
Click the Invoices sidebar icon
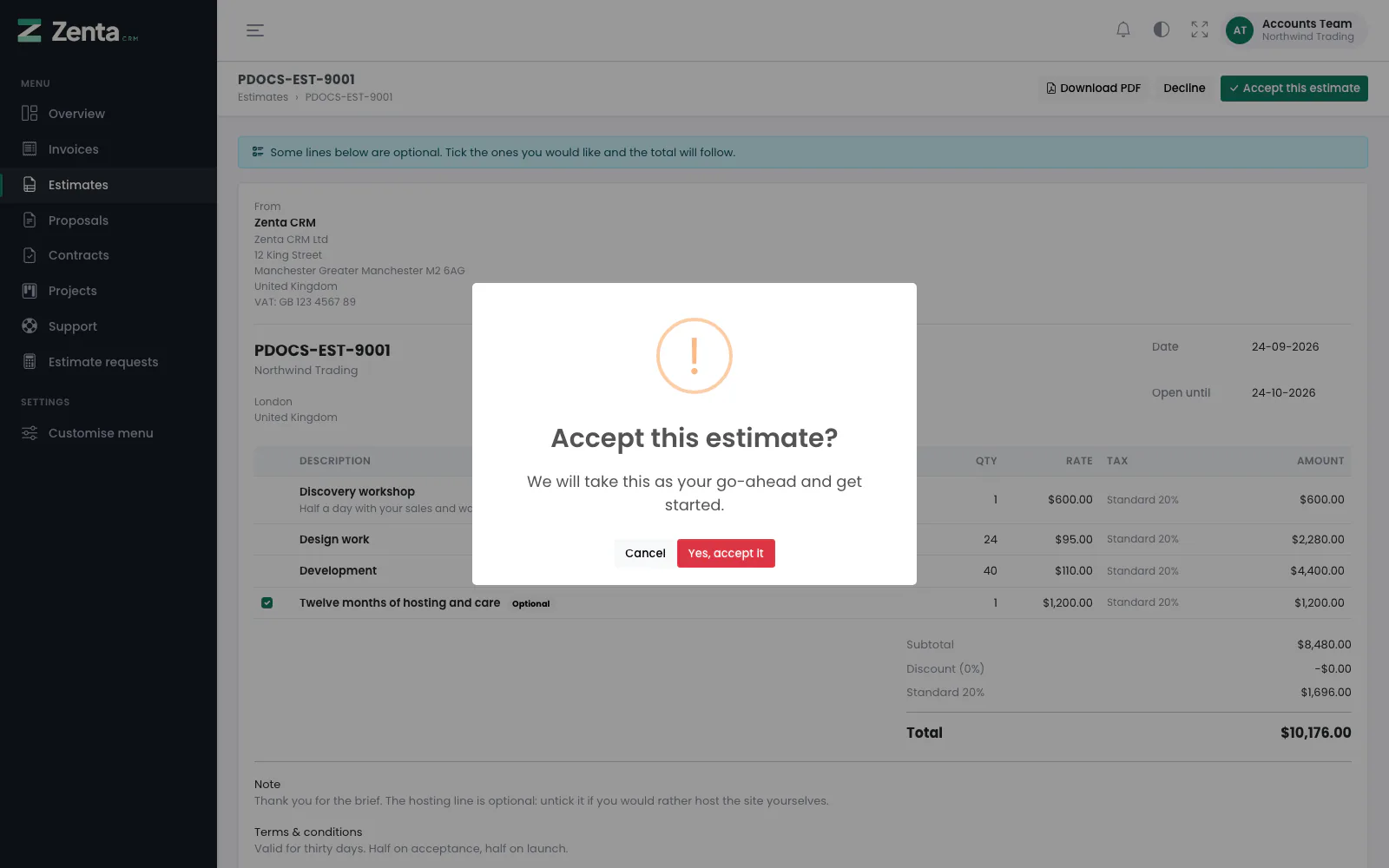[30, 149]
